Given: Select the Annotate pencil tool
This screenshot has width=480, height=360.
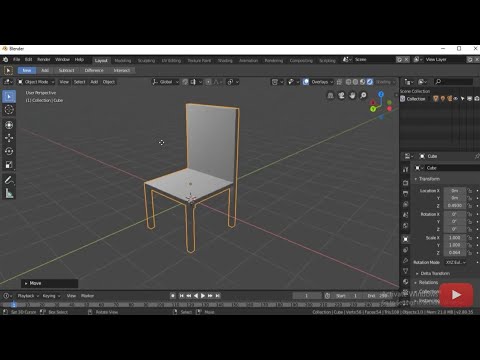Looking at the screenshot, I should click(9, 180).
